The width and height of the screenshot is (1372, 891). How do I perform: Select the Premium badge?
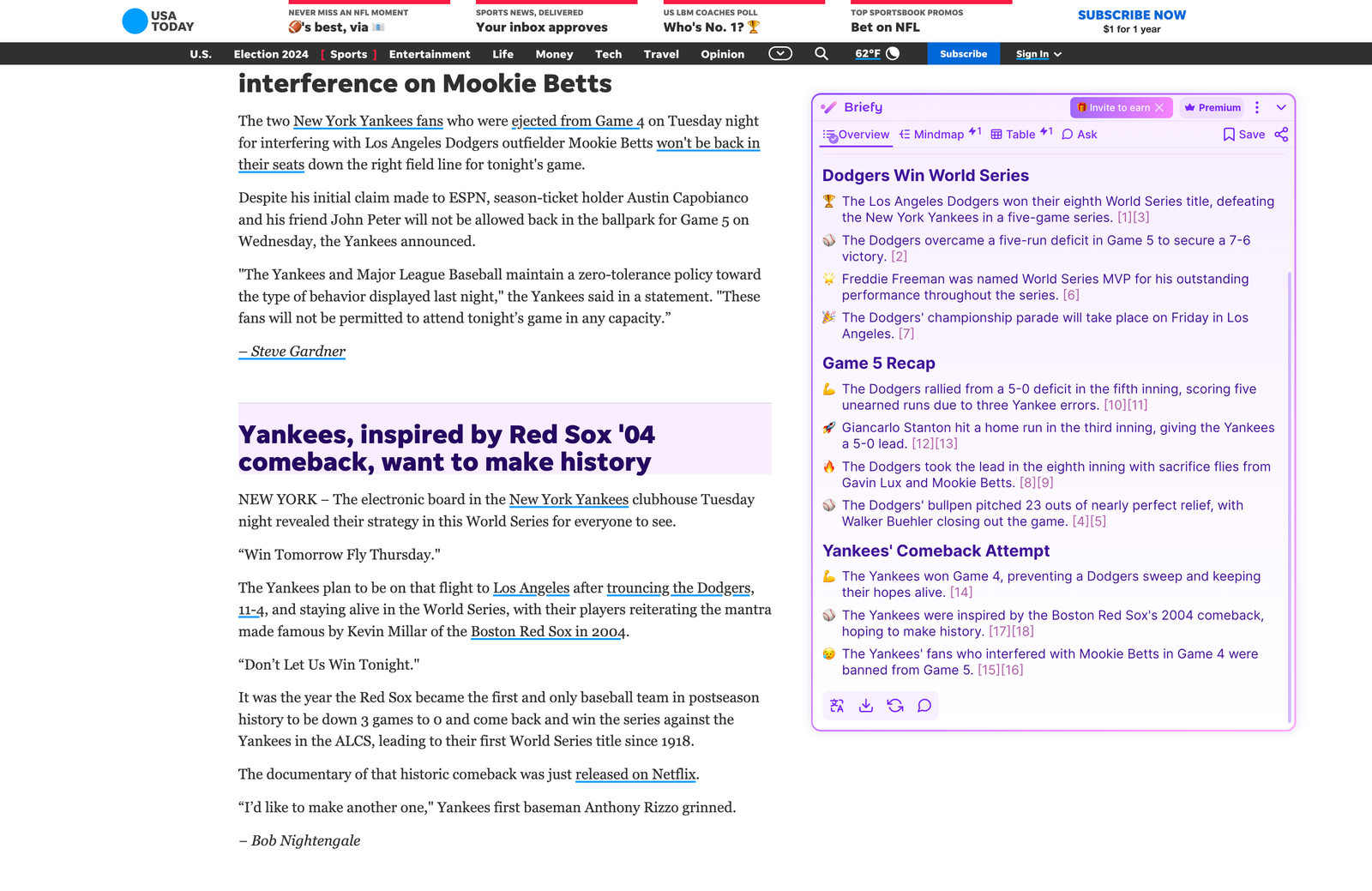click(x=1211, y=107)
